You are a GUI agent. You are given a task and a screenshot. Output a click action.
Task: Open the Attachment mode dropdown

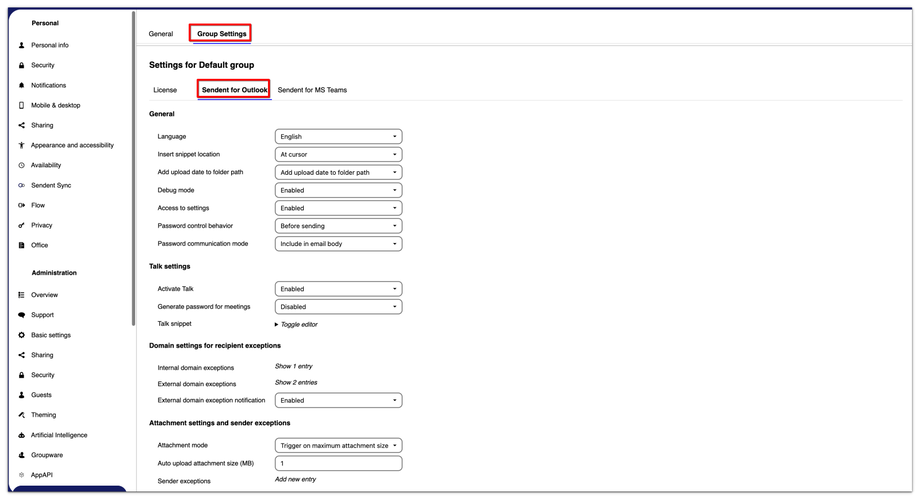(x=339, y=445)
